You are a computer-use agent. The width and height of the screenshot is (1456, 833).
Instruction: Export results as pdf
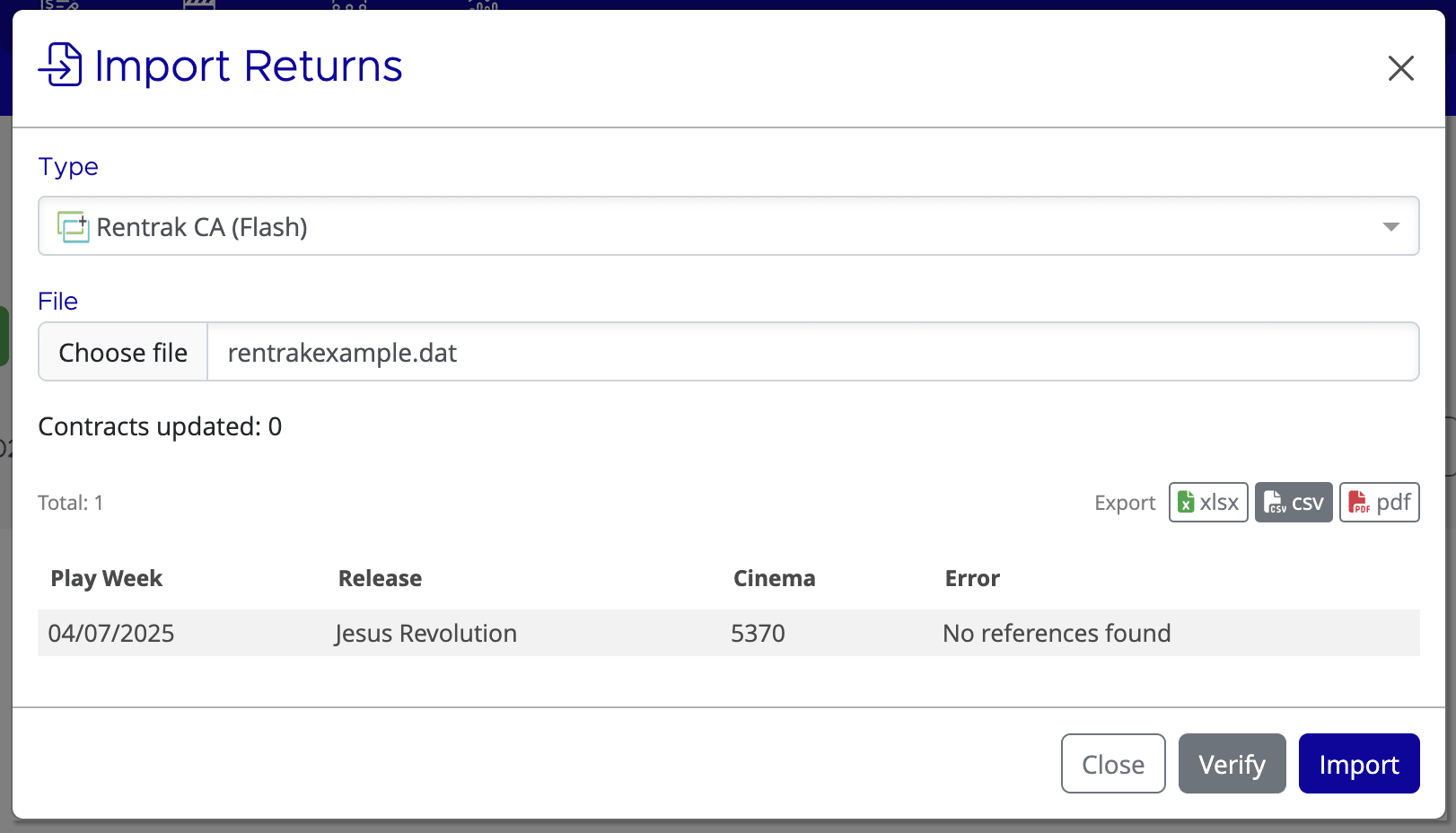pyautogui.click(x=1379, y=502)
